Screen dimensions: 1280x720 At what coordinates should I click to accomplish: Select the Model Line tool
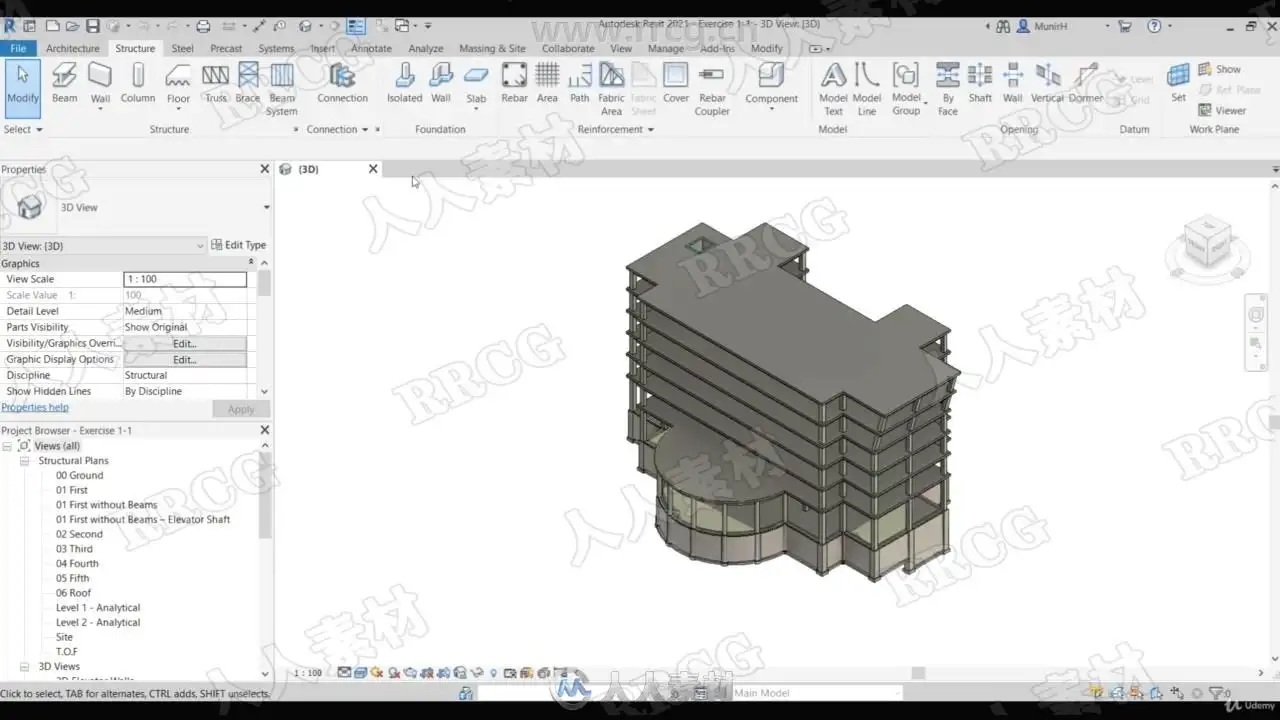pyautogui.click(x=867, y=89)
